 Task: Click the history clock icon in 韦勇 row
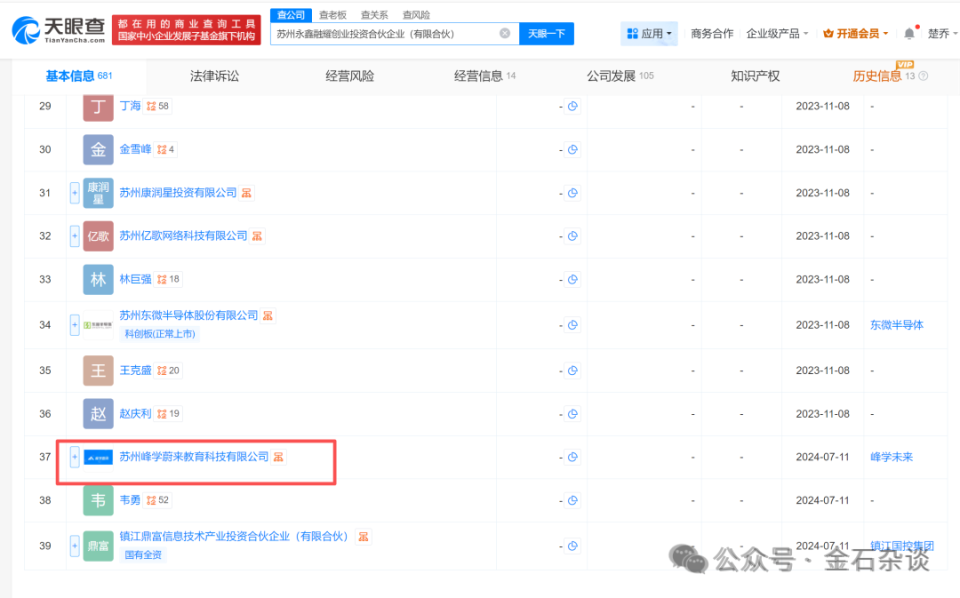pos(572,500)
